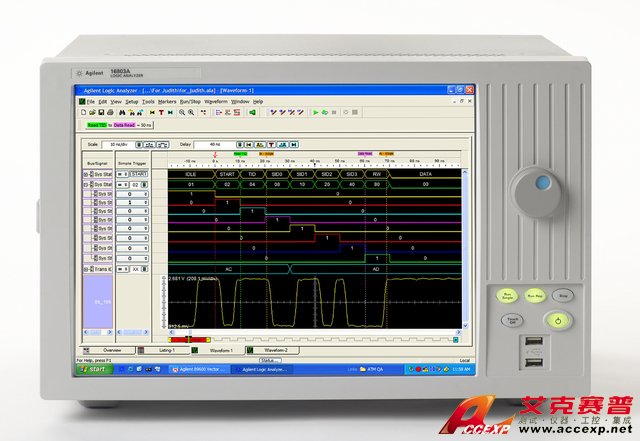Click the Zoom Out magnifier icon
The image size is (640, 441).
pos(191,113)
